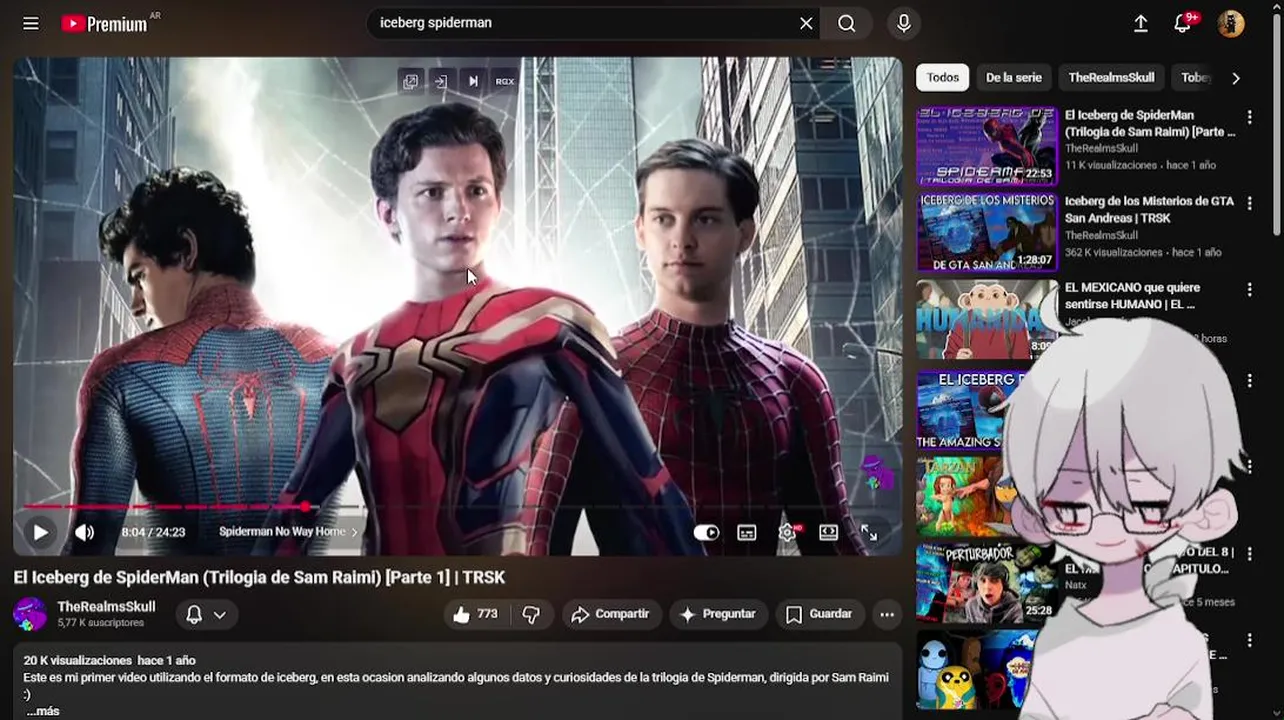Open TheRealmsSkull channel name link

[x=106, y=607]
